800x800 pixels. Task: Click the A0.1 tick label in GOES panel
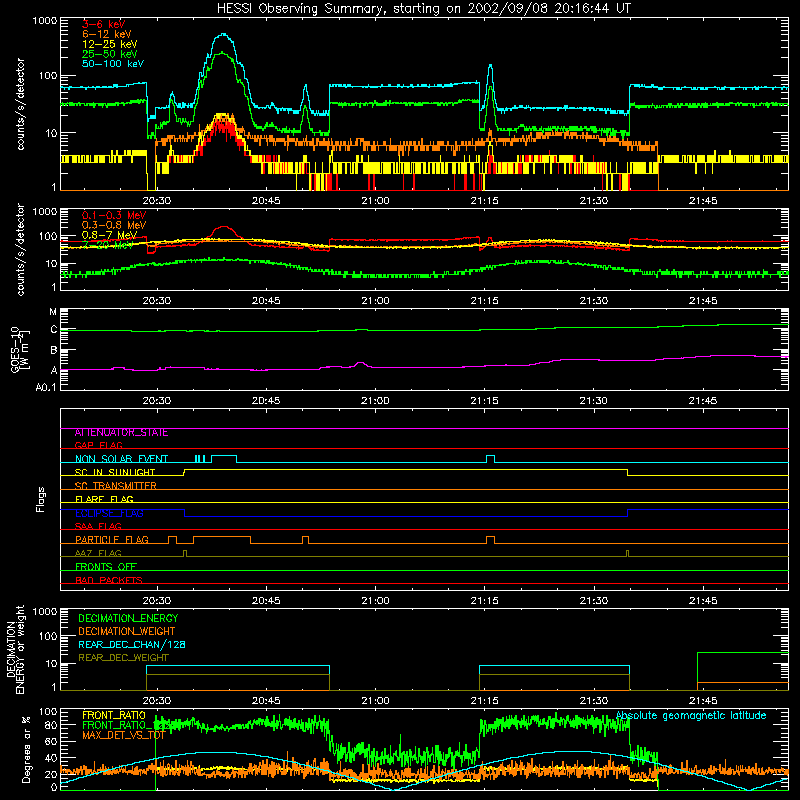coord(46,387)
